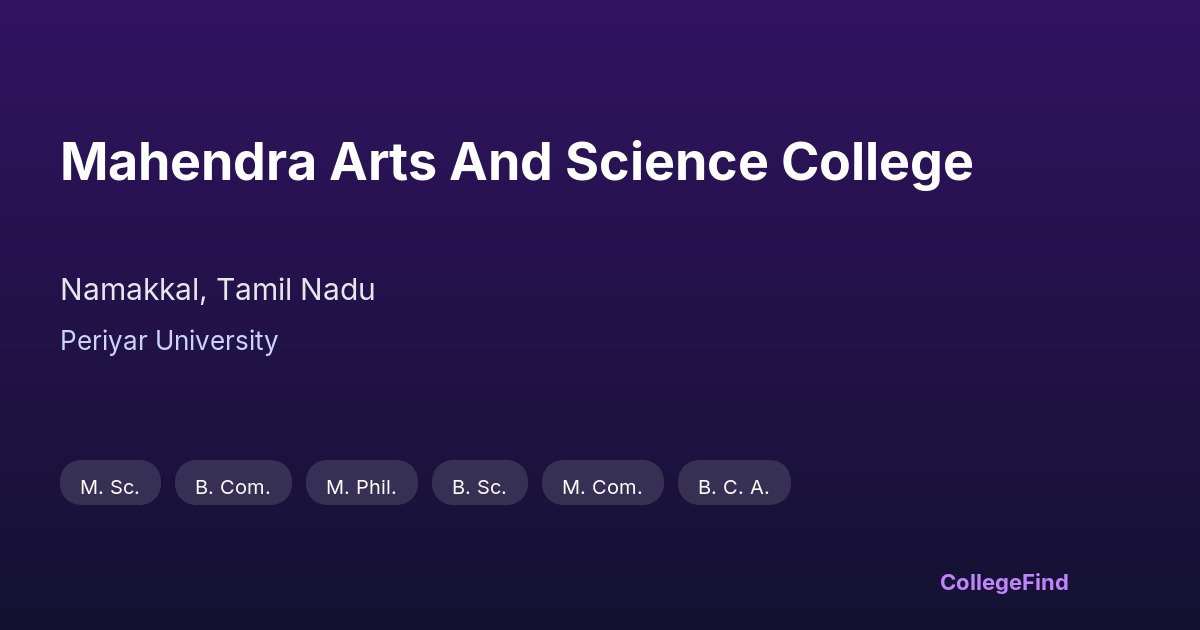Click the Namakkal, Tamil Nadu location line

coord(217,290)
